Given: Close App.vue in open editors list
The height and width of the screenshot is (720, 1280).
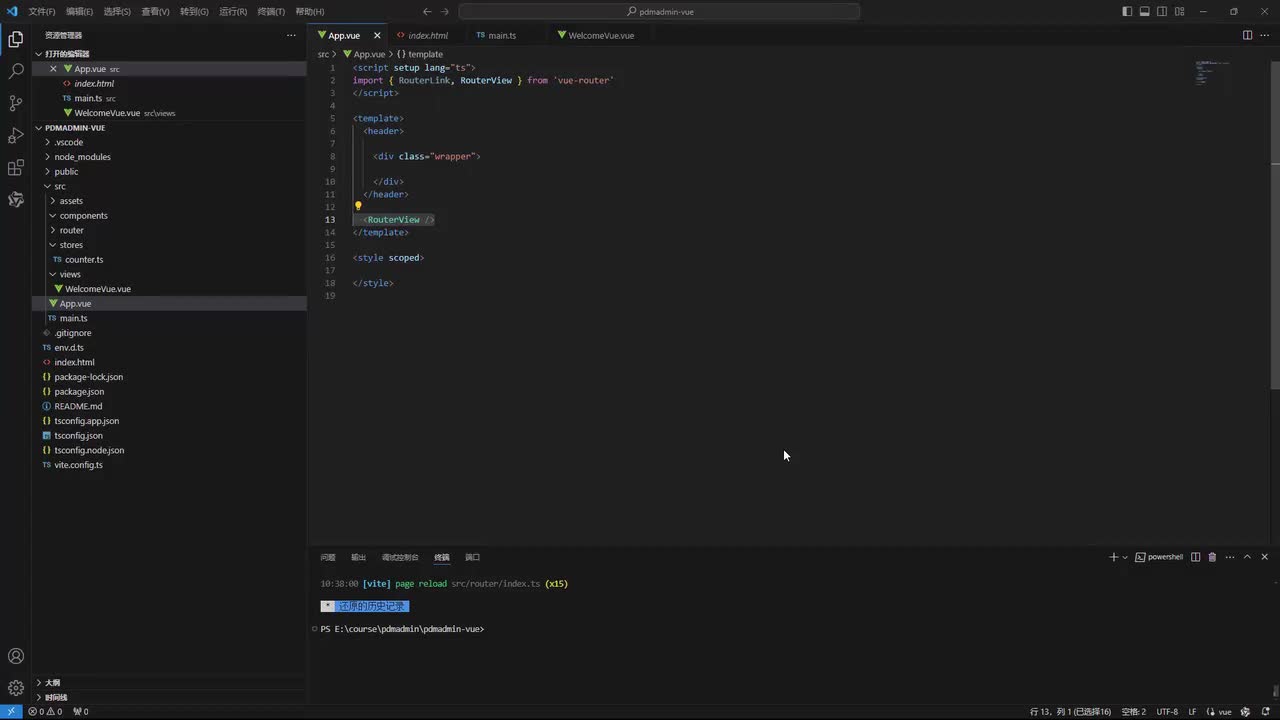Looking at the screenshot, I should click(x=53, y=69).
